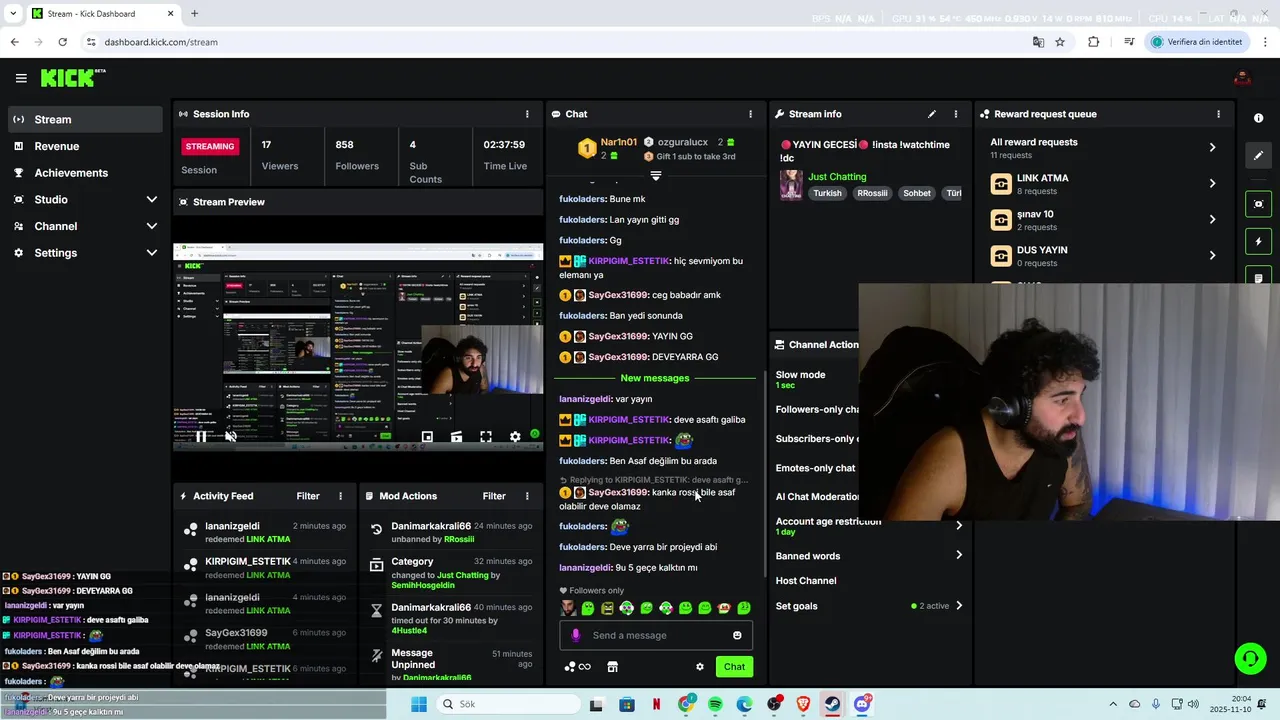Expand the Studio sidebar section

[x=85, y=199]
